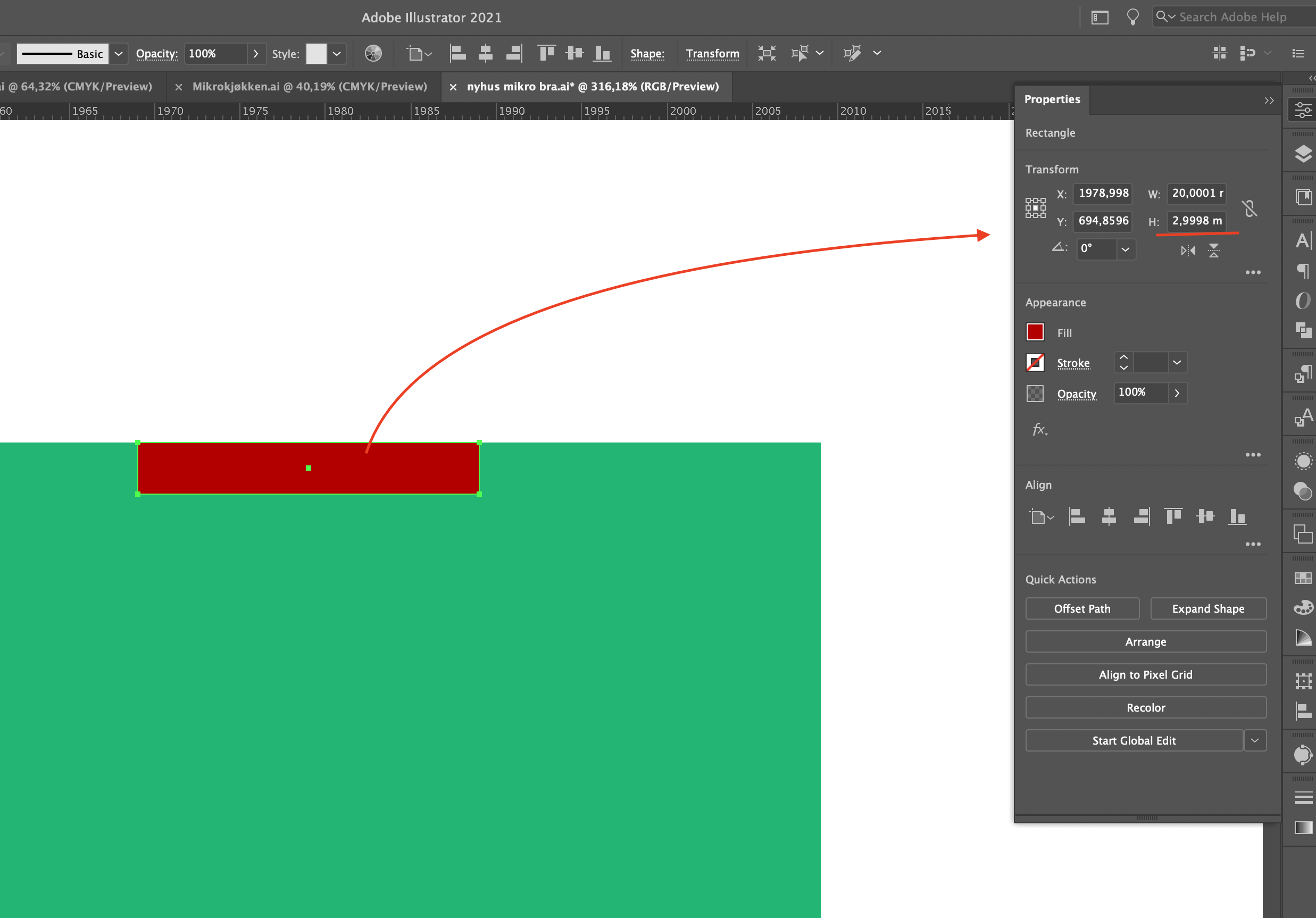Open the Transform panel from top bar
Viewport: 1316px width, 918px height.
[712, 53]
